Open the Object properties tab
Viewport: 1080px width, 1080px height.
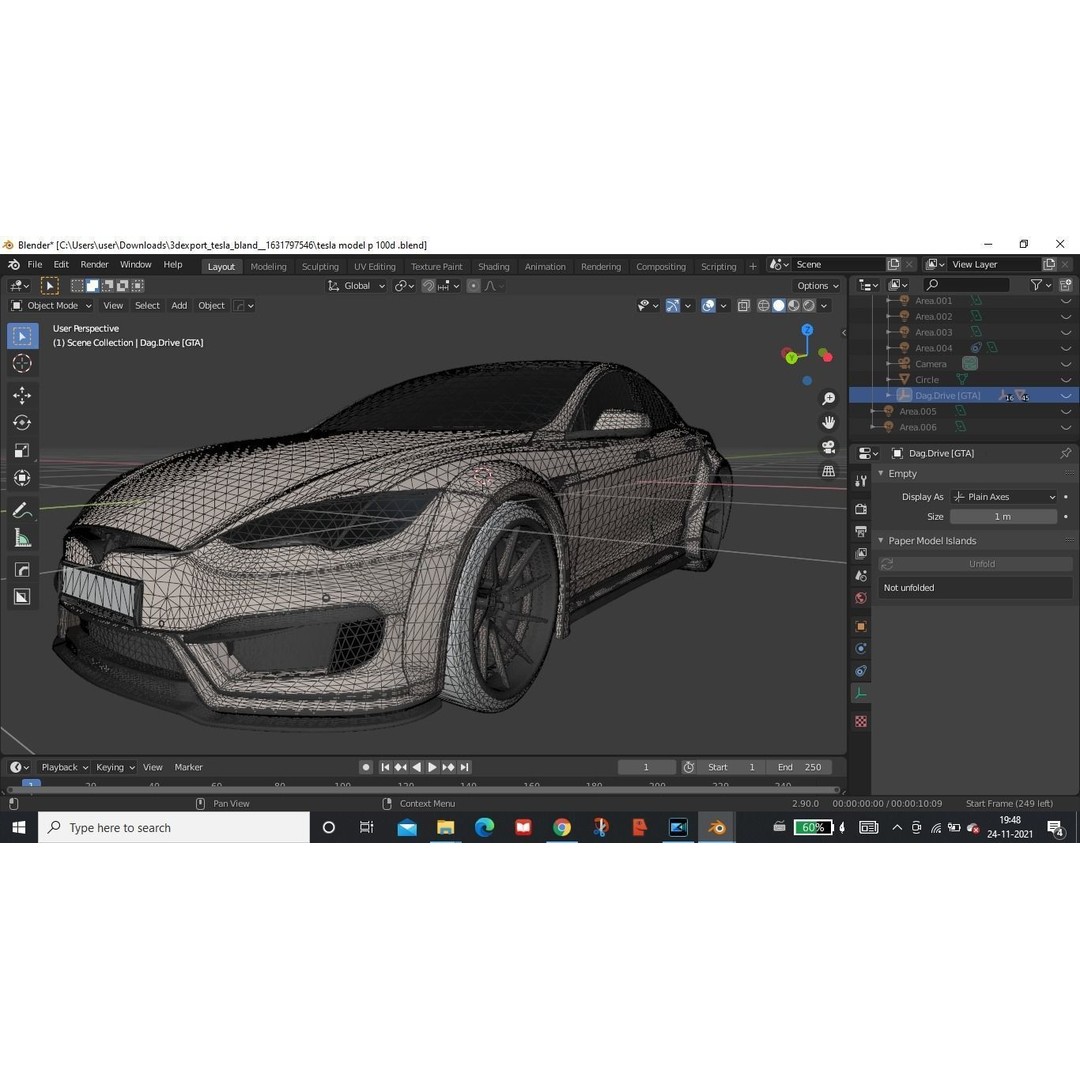coord(861,626)
